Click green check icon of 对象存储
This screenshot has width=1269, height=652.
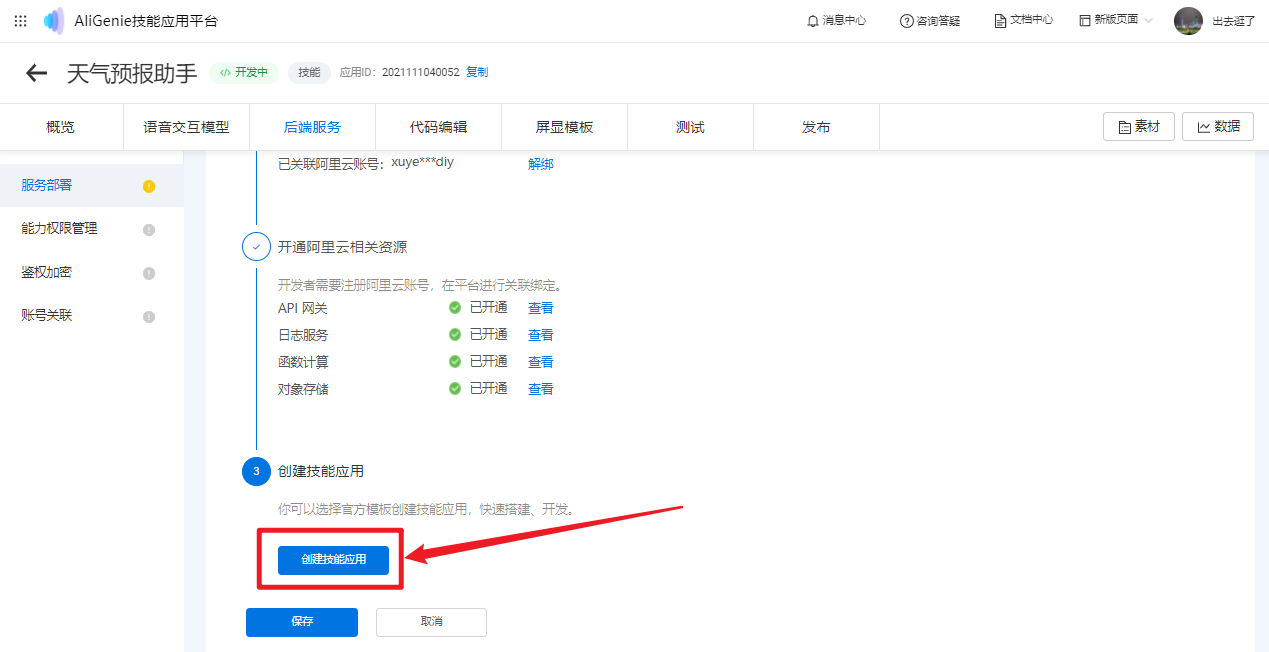pos(455,389)
